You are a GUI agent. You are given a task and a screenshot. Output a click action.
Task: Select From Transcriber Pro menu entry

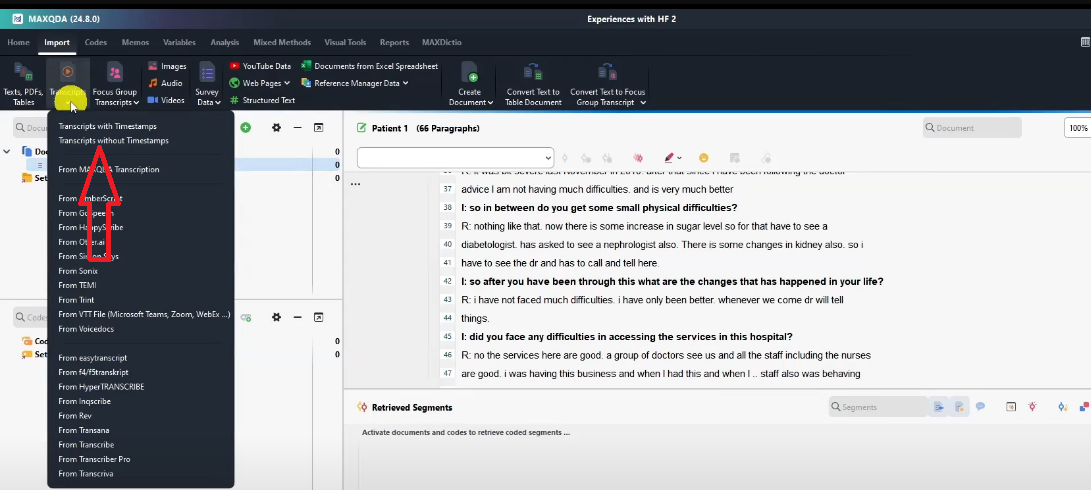94,459
